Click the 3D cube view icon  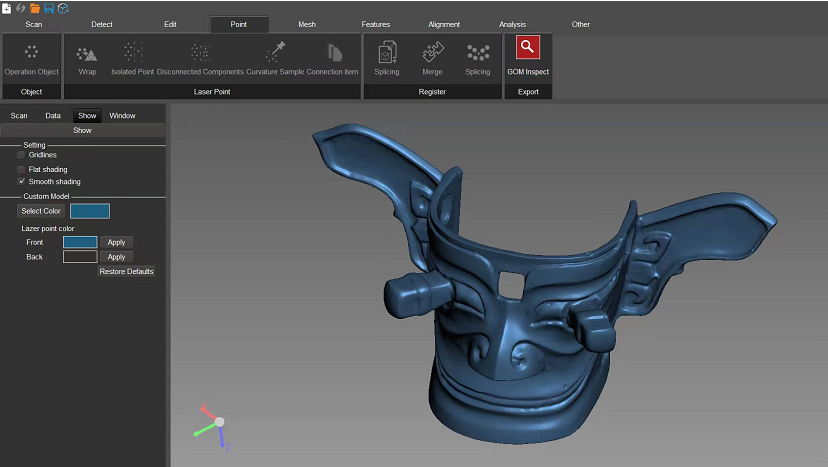(63, 8)
